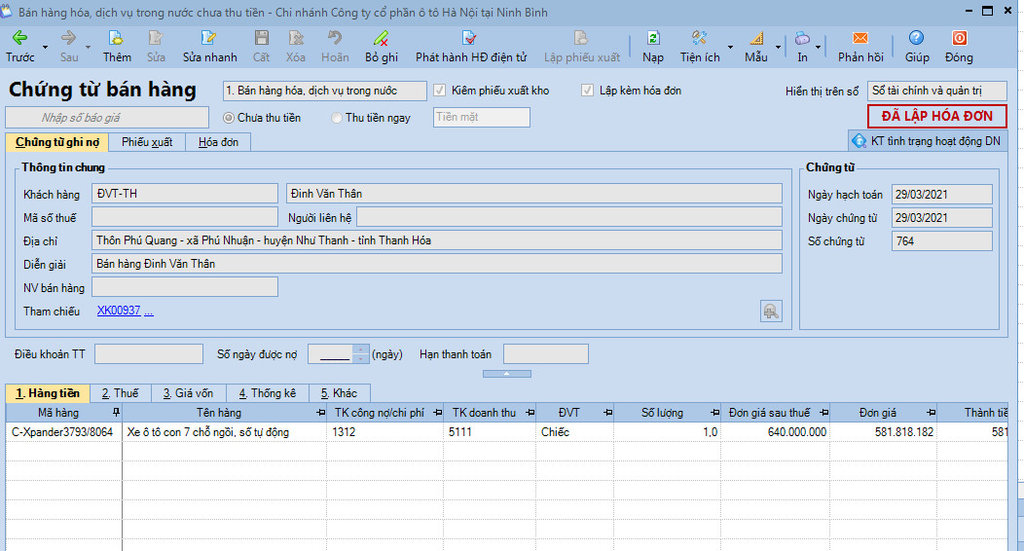Open reference link XK00937
Viewport: 1024px width, 551px height.
coord(118,311)
